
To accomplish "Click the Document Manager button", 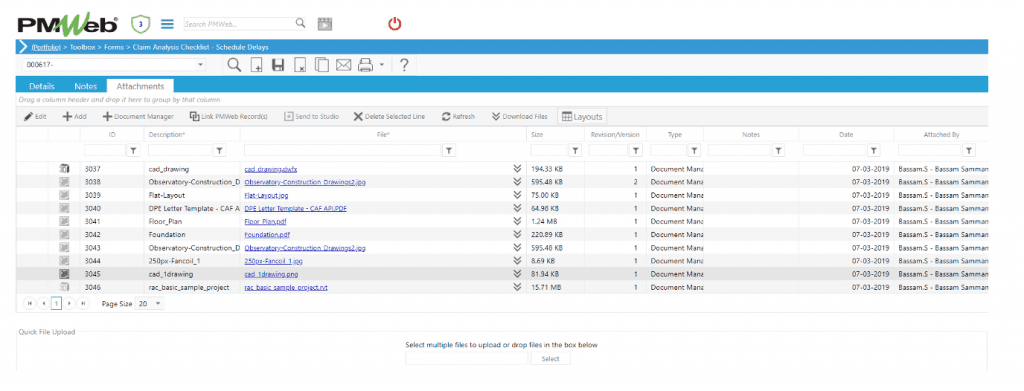I will [138, 116].
